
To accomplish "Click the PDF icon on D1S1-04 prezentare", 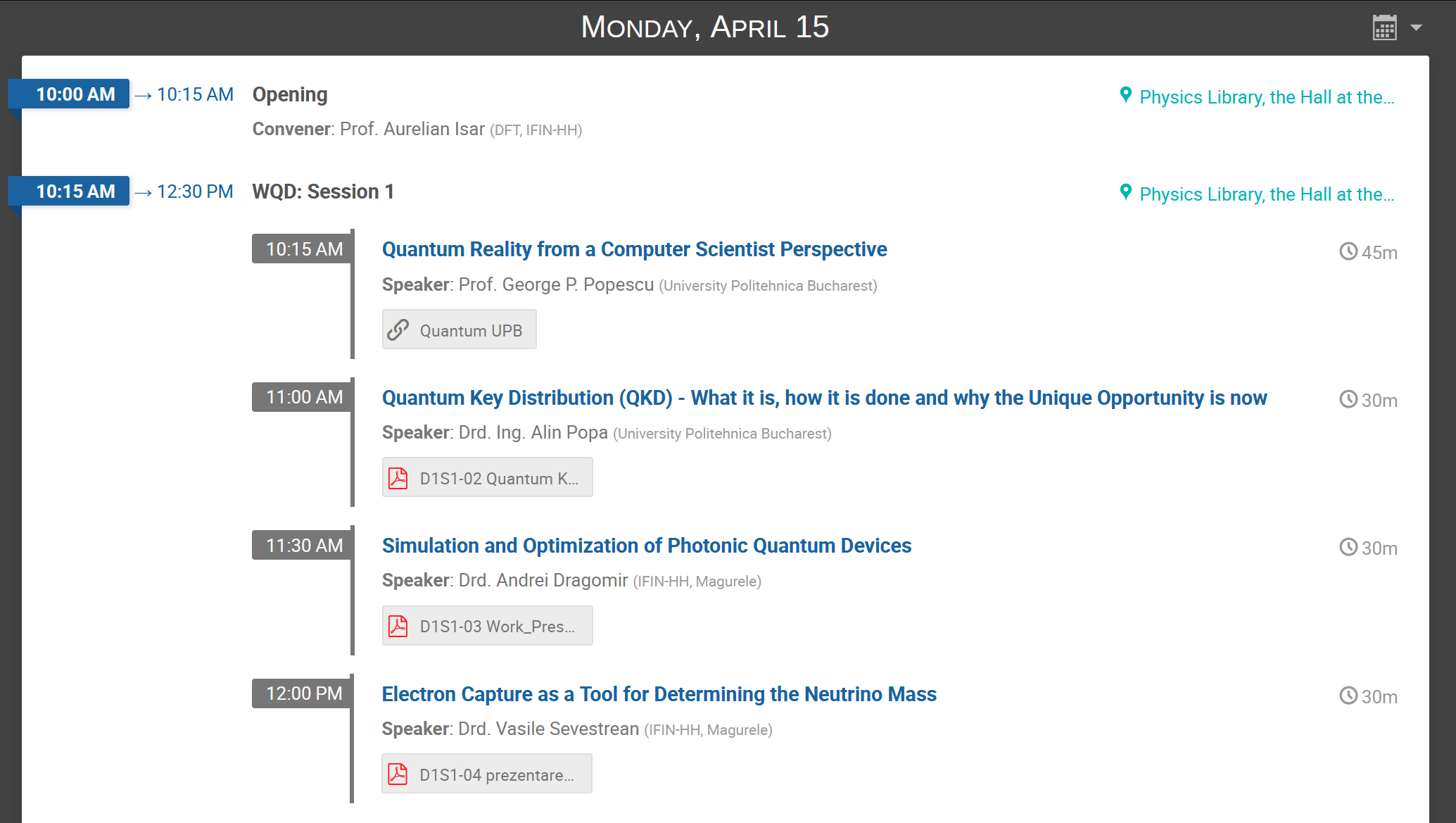I will coord(398,774).
